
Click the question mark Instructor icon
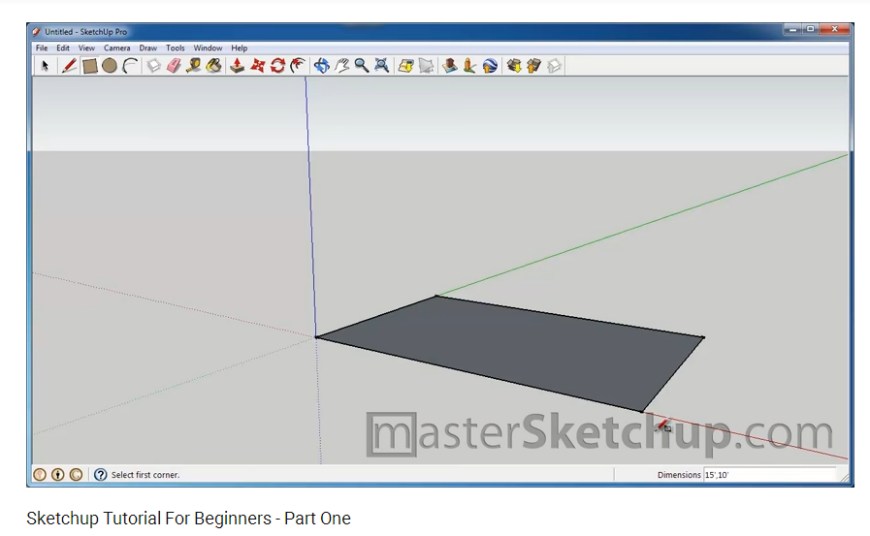coord(100,474)
